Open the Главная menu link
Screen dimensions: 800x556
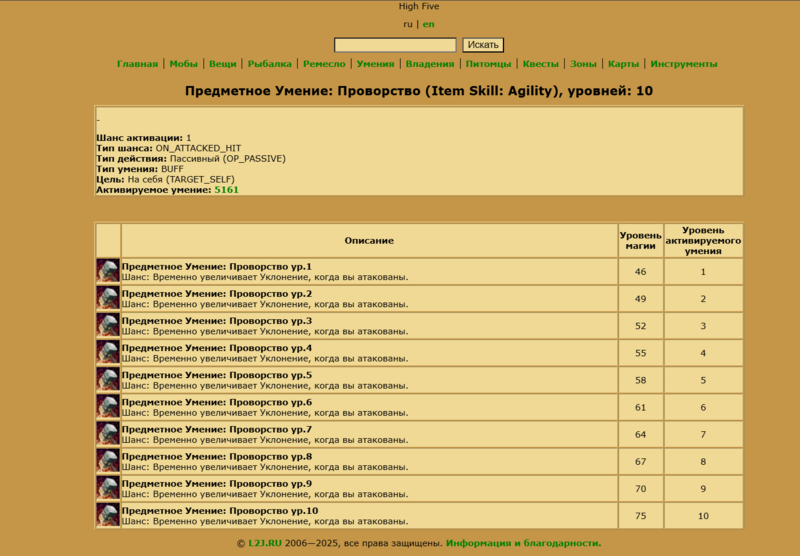tap(137, 64)
